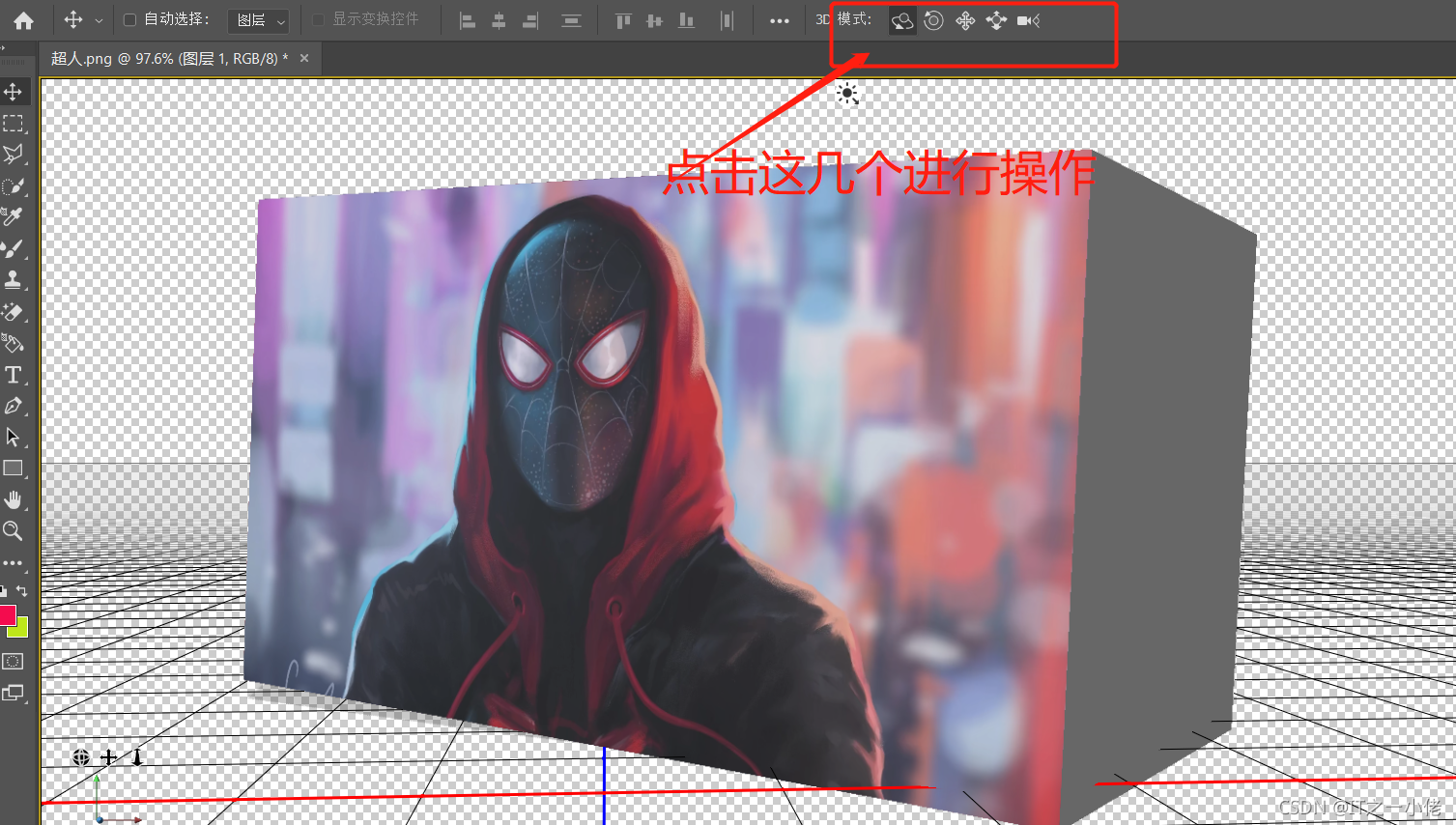Pick the foreground color swatch
The width and height of the screenshot is (1456, 825).
[7, 614]
